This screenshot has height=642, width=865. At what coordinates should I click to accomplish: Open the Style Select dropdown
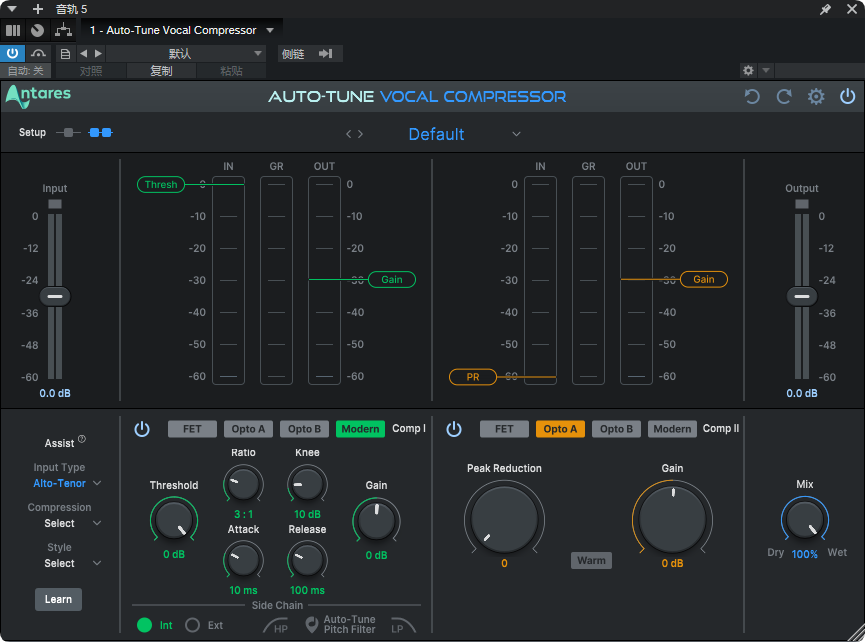click(72, 563)
